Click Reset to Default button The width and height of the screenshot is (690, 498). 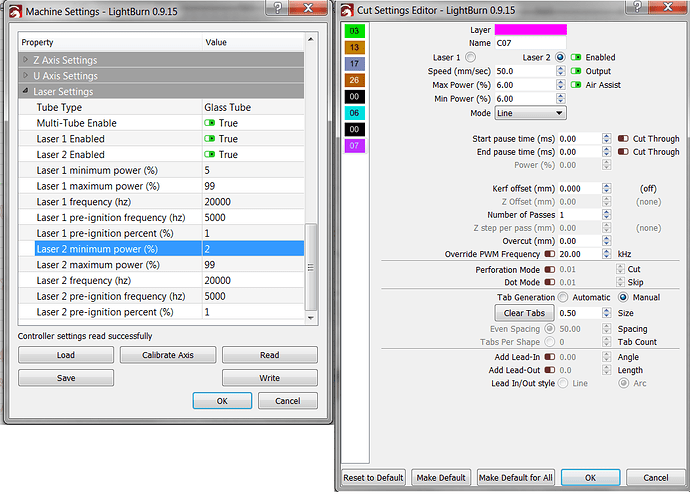click(373, 477)
